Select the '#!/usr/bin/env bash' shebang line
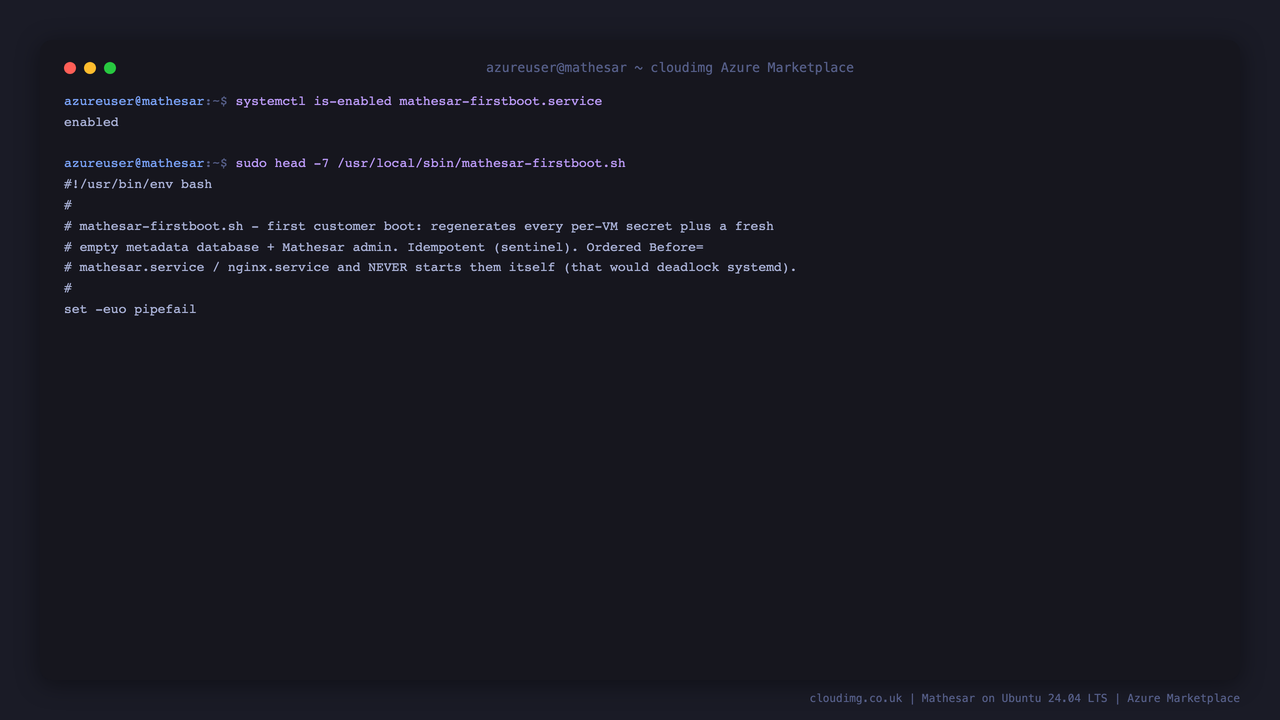 (x=138, y=184)
